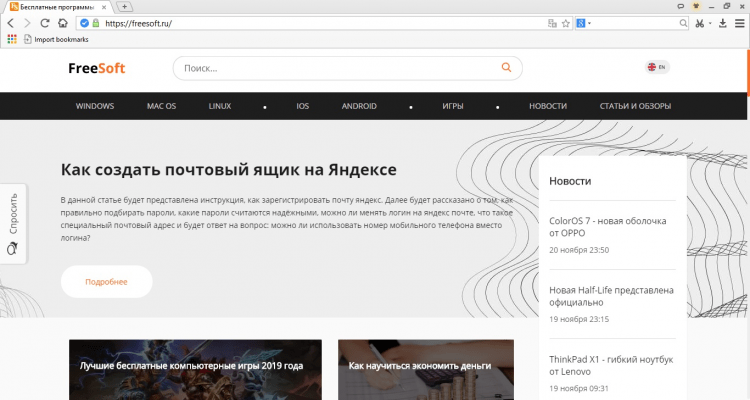Viewport: 750px width, 400px height.
Task: Open news Новая Half-Life представлена официально
Action: click(x=611, y=296)
